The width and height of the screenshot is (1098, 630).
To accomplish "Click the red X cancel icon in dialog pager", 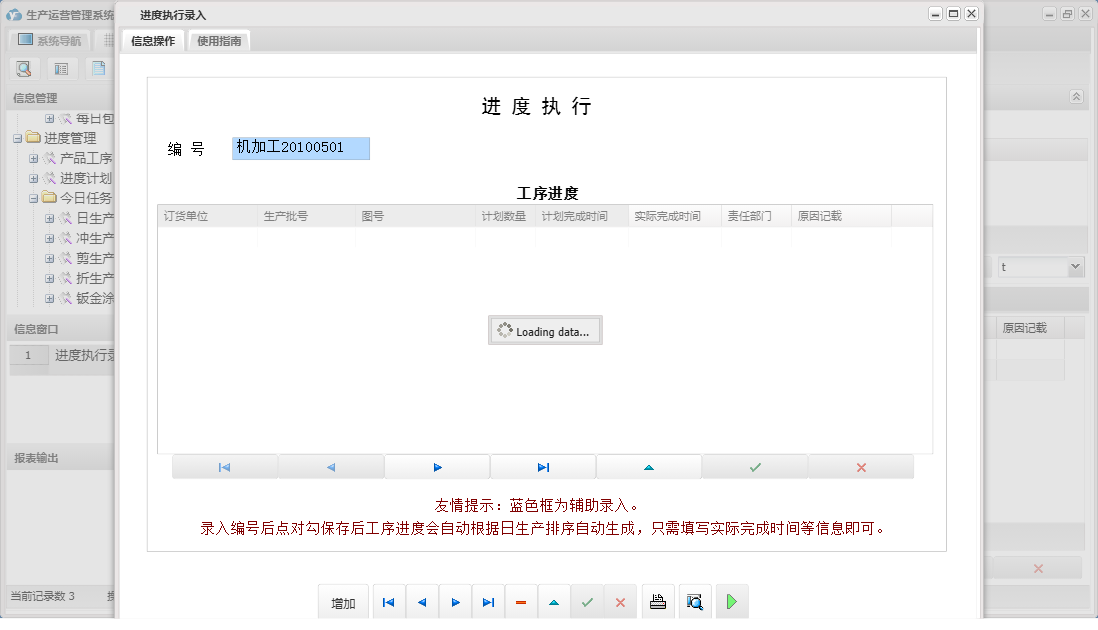I will pyautogui.click(x=860, y=466).
